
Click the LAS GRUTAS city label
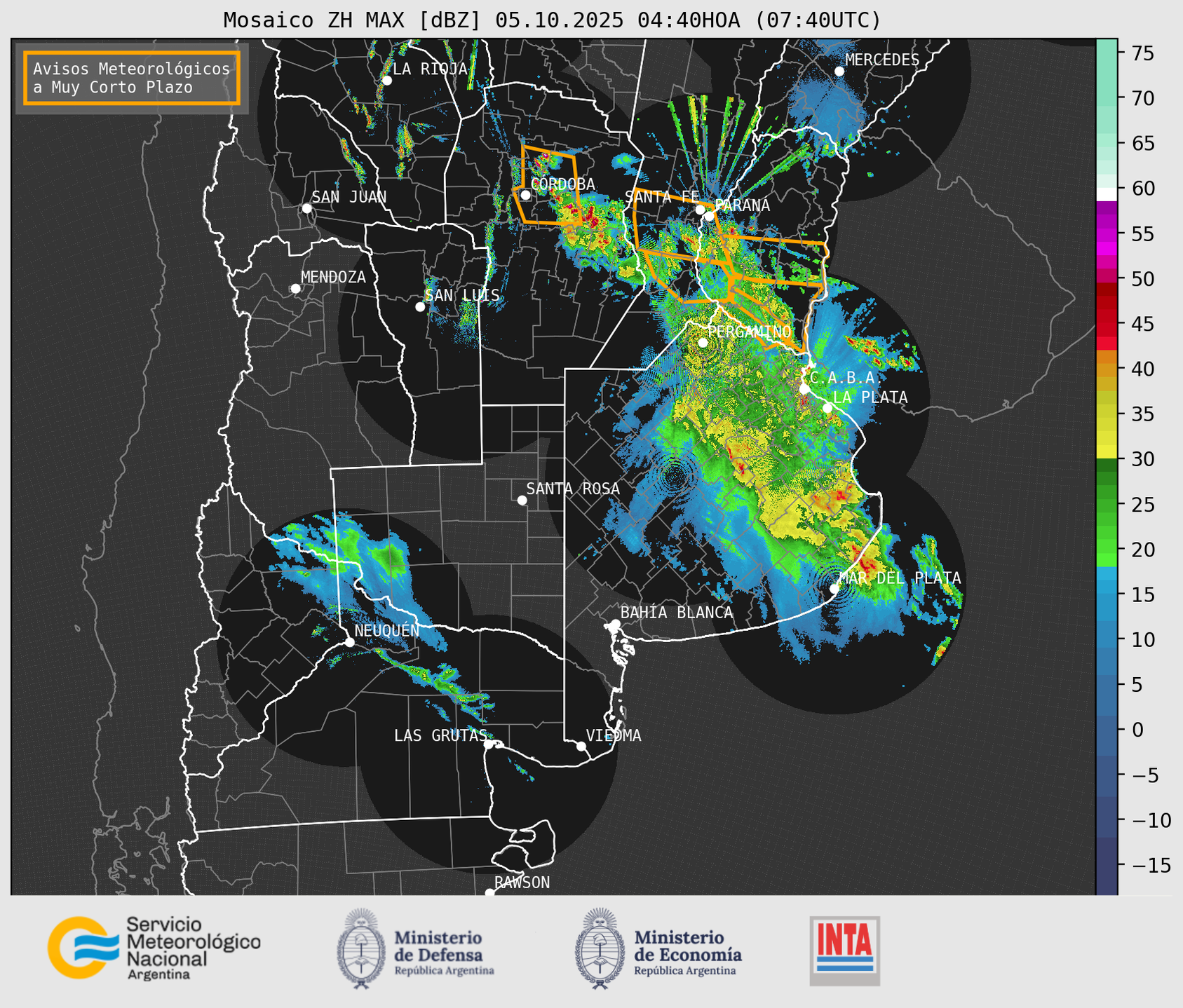tap(440, 735)
